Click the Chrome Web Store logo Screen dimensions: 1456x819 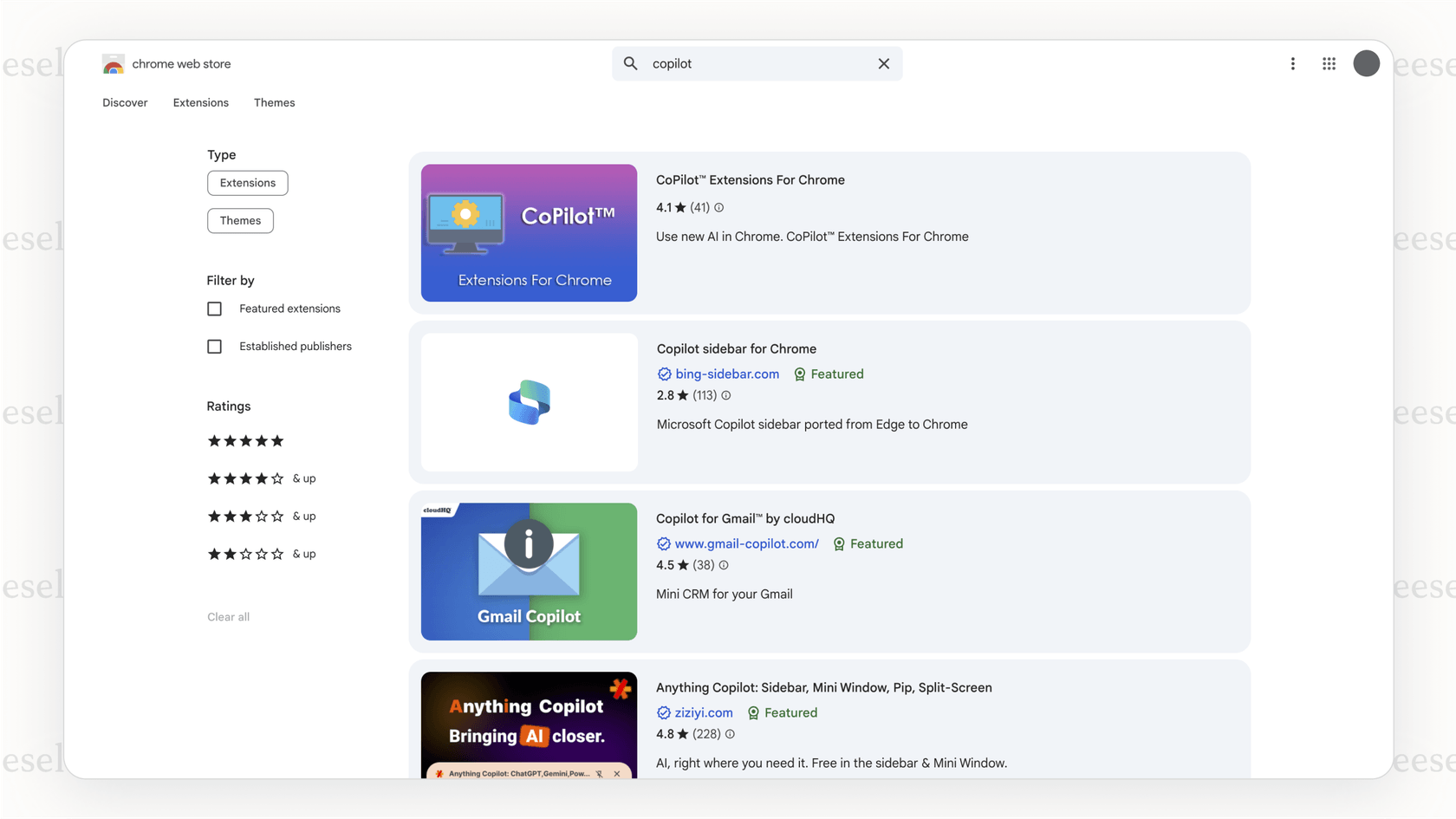coord(113,63)
